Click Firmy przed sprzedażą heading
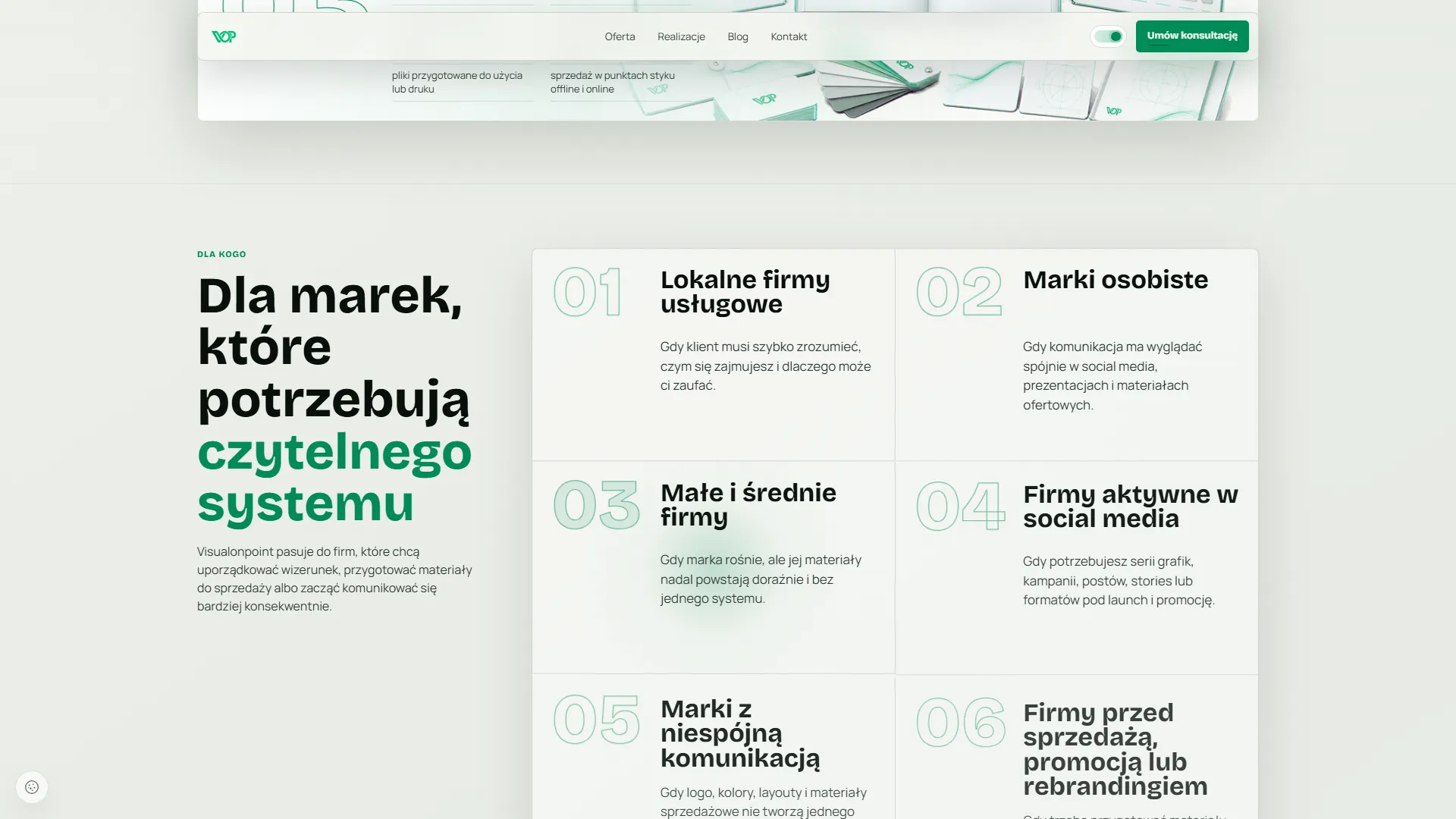 (1115, 748)
